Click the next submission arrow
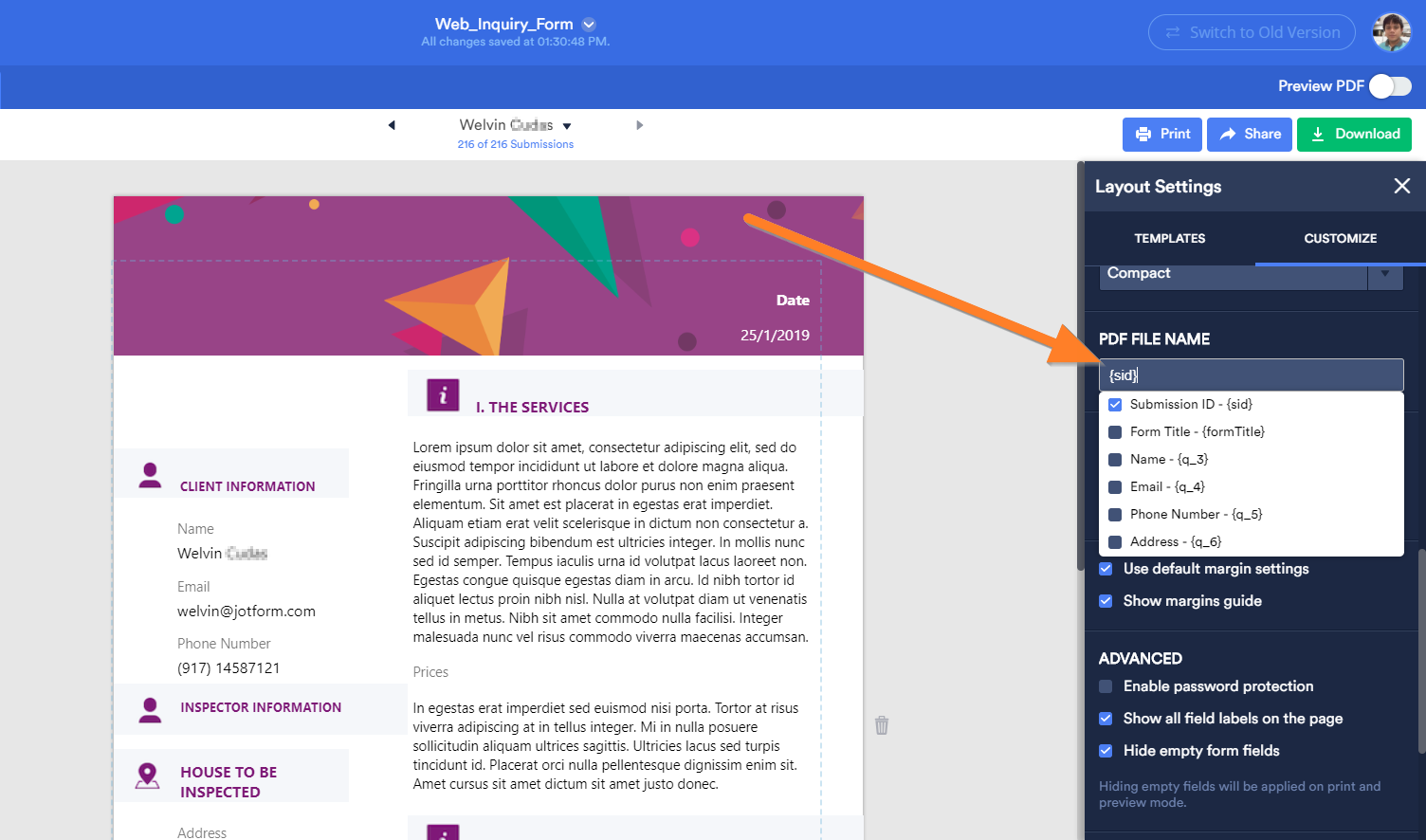The height and width of the screenshot is (840, 1426). tap(640, 125)
